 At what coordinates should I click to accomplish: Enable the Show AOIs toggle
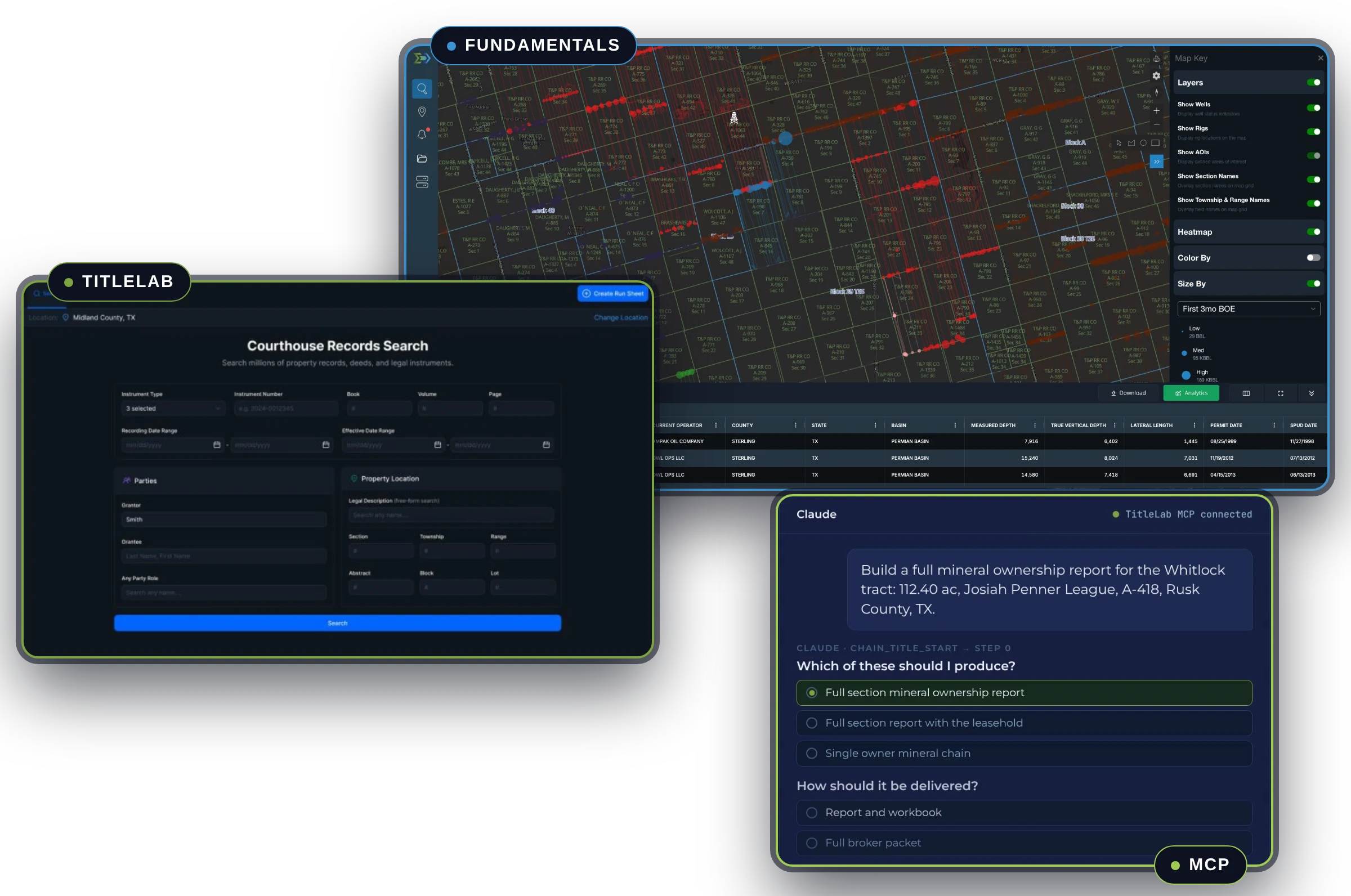pos(1313,155)
